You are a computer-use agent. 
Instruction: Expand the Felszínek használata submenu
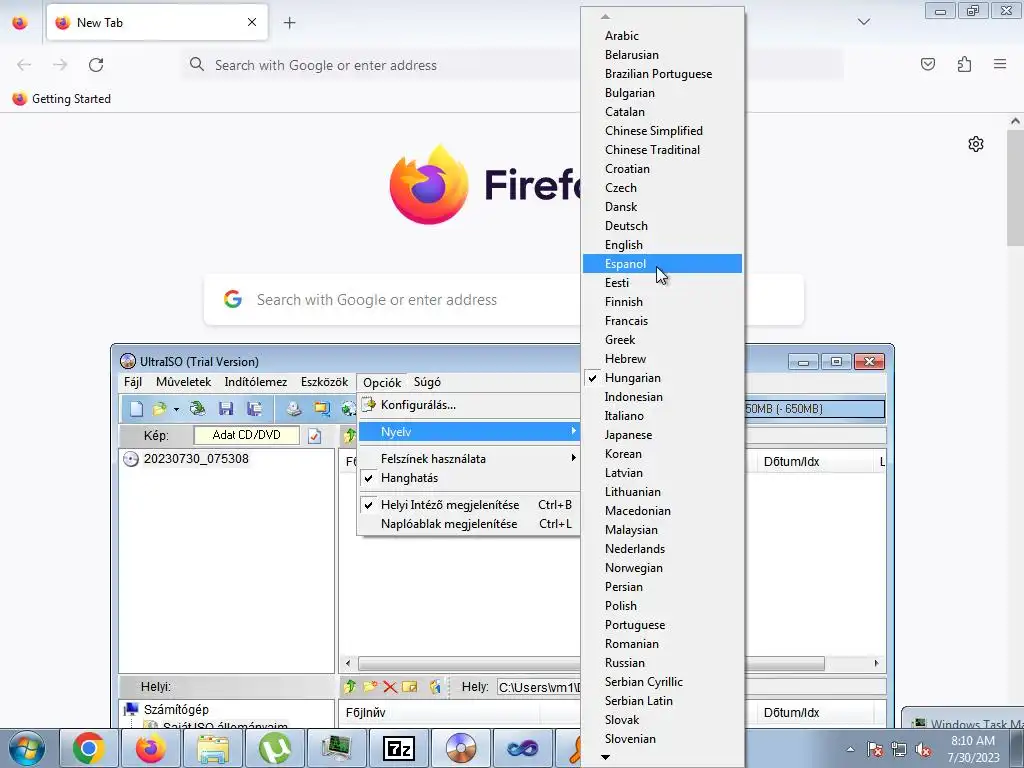[x=468, y=459]
